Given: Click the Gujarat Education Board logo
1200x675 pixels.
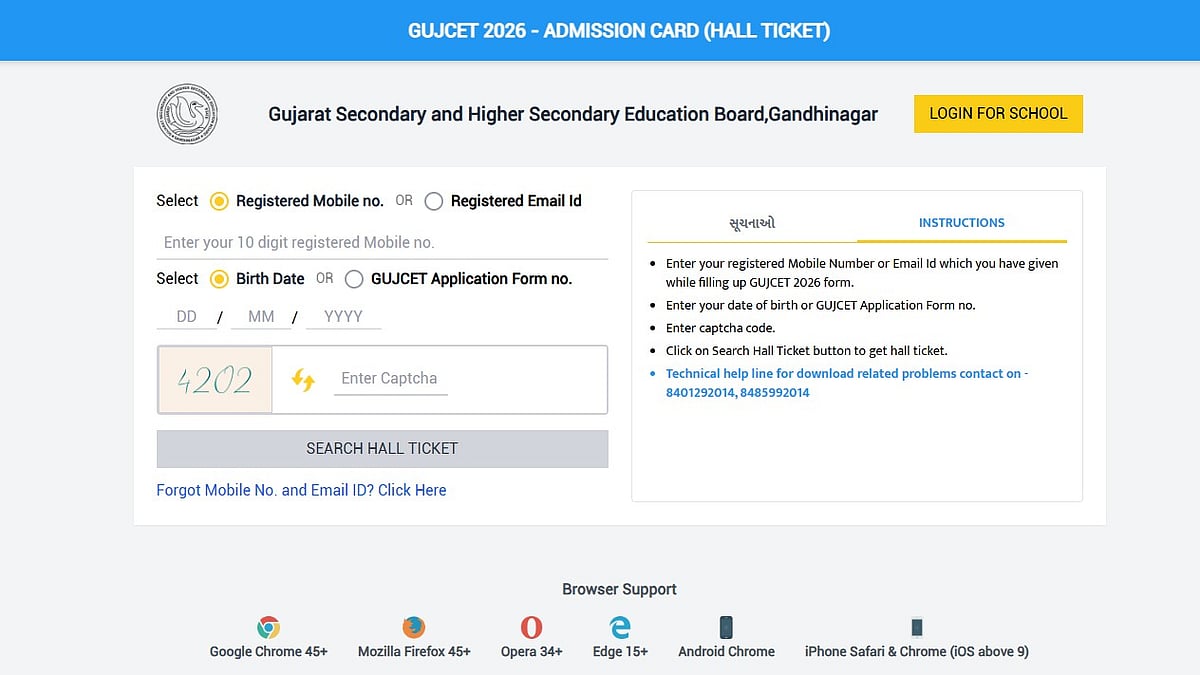Looking at the screenshot, I should click(187, 114).
